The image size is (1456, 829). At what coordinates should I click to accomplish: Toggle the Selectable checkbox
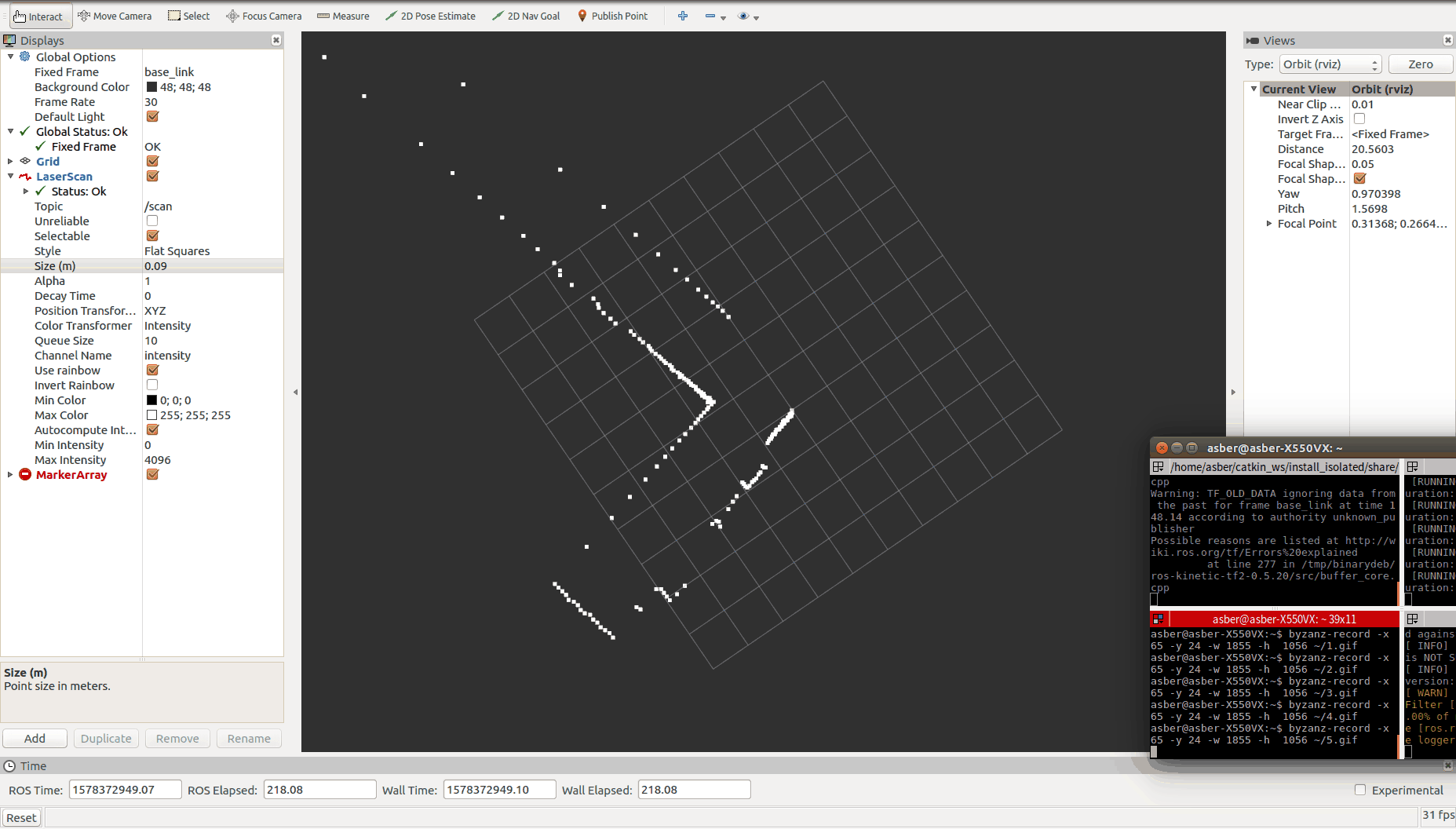click(152, 236)
